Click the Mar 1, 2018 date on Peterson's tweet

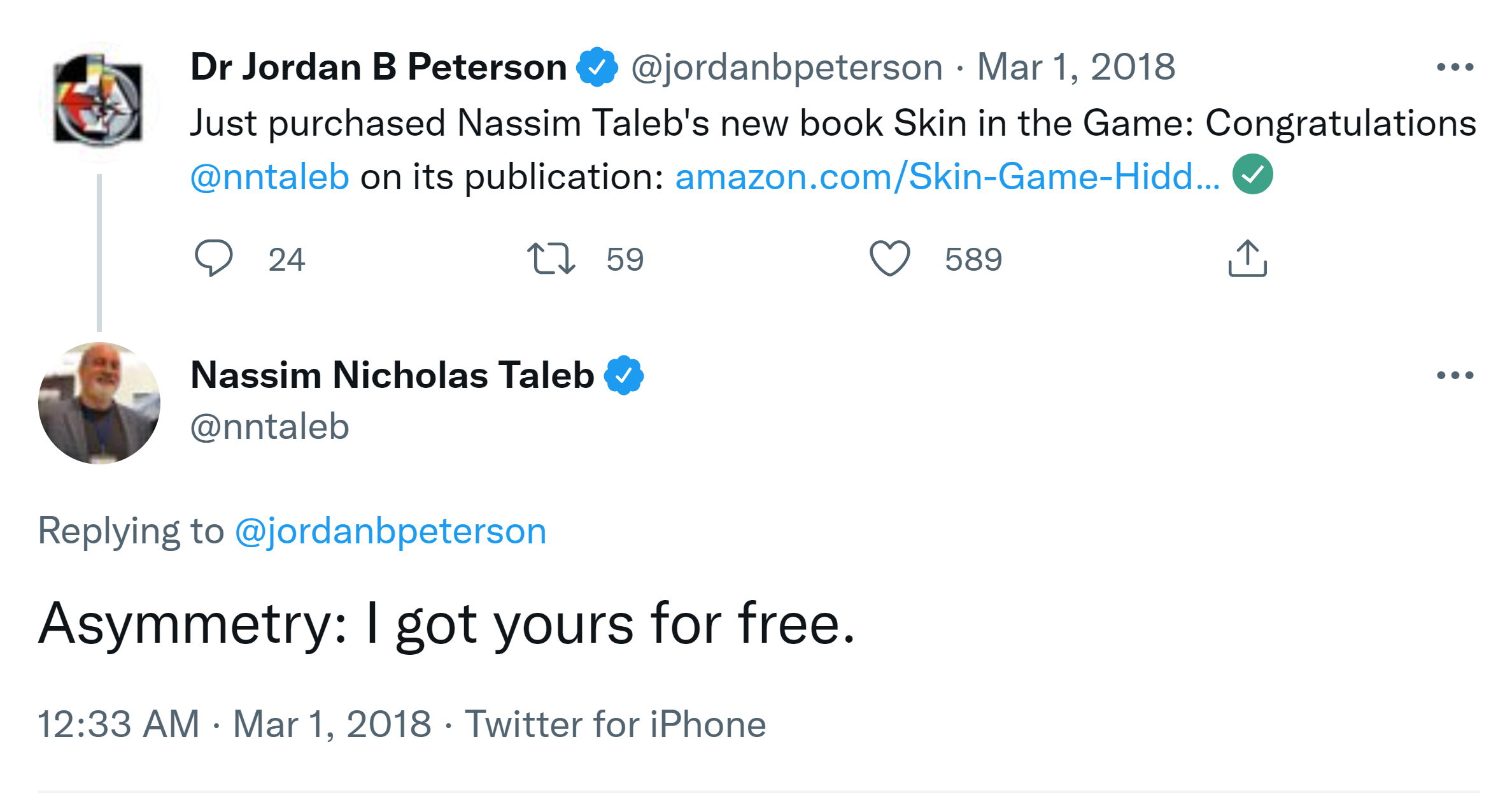[1076, 67]
